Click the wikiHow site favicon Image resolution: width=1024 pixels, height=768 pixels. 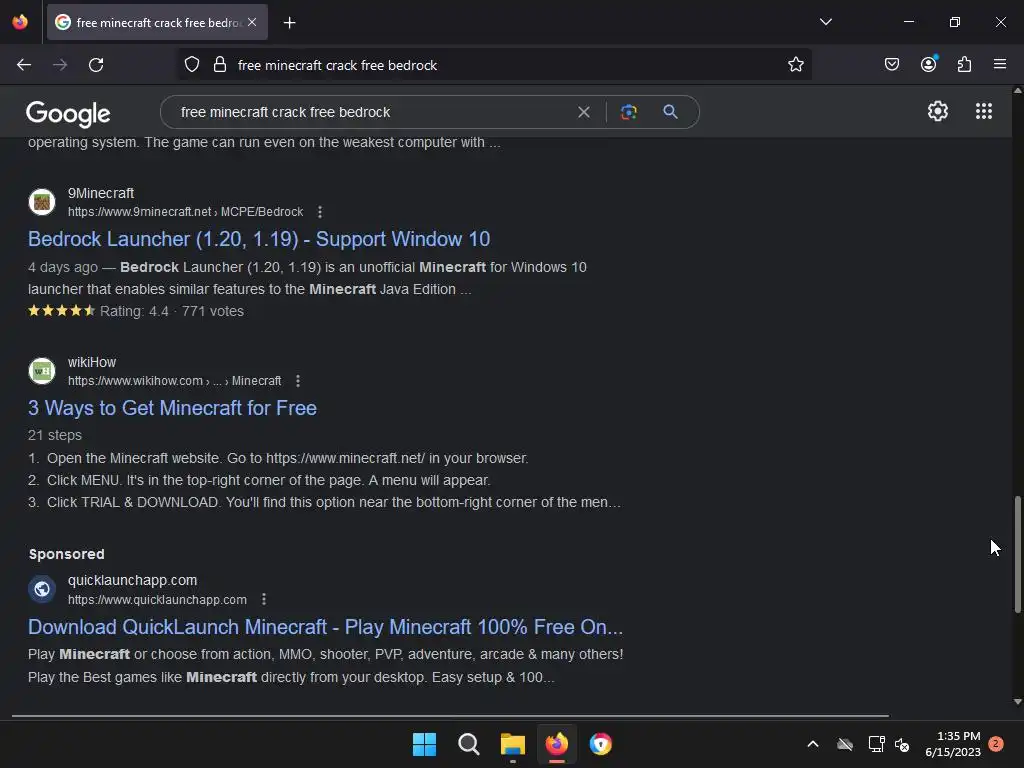tap(42, 371)
